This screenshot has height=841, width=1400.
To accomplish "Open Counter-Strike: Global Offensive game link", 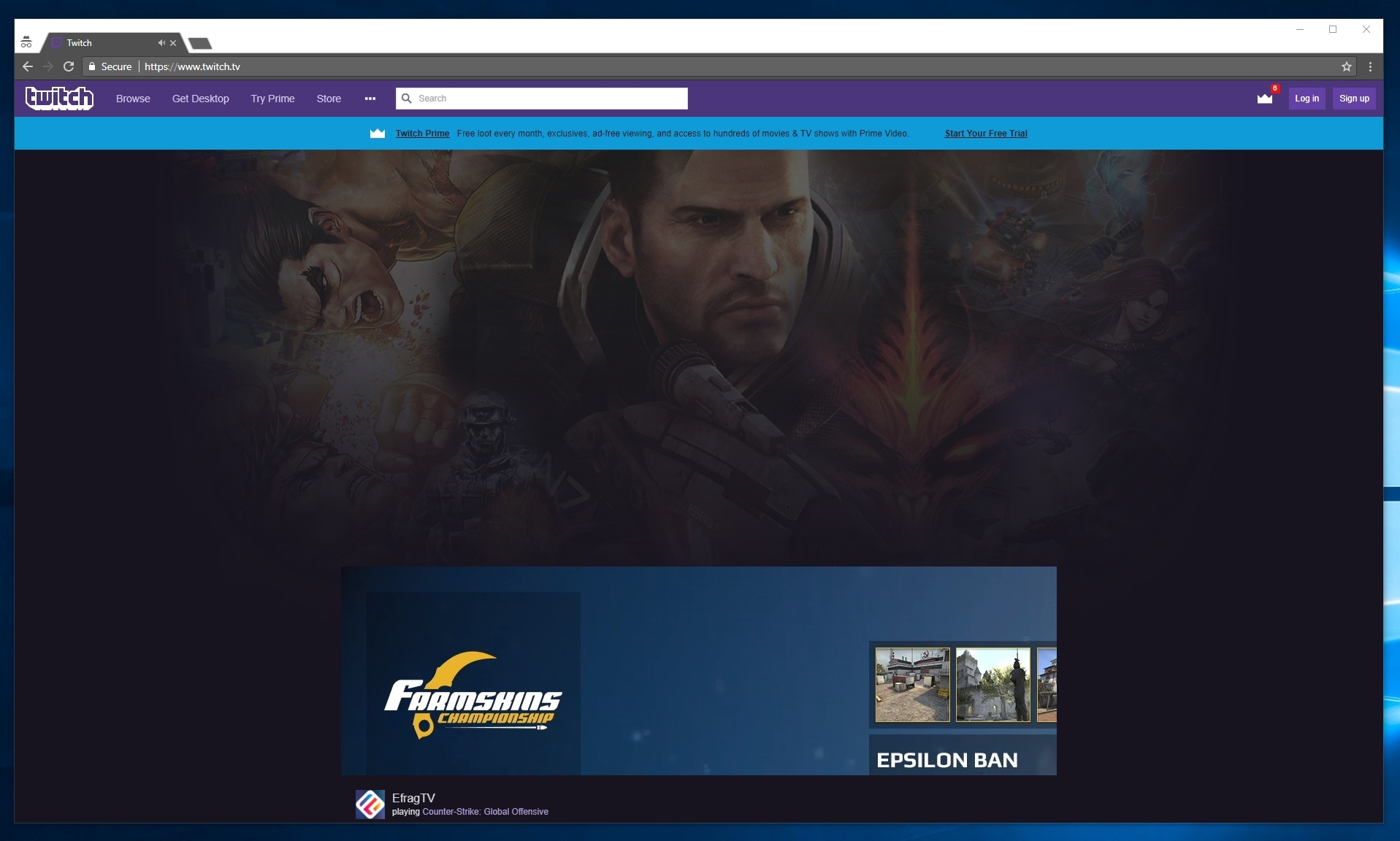I will click(485, 812).
